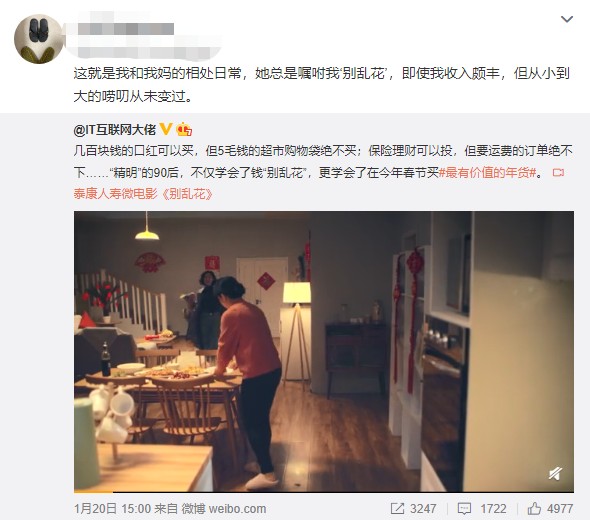
Task: Click the like count 4977
Action: coord(560,509)
